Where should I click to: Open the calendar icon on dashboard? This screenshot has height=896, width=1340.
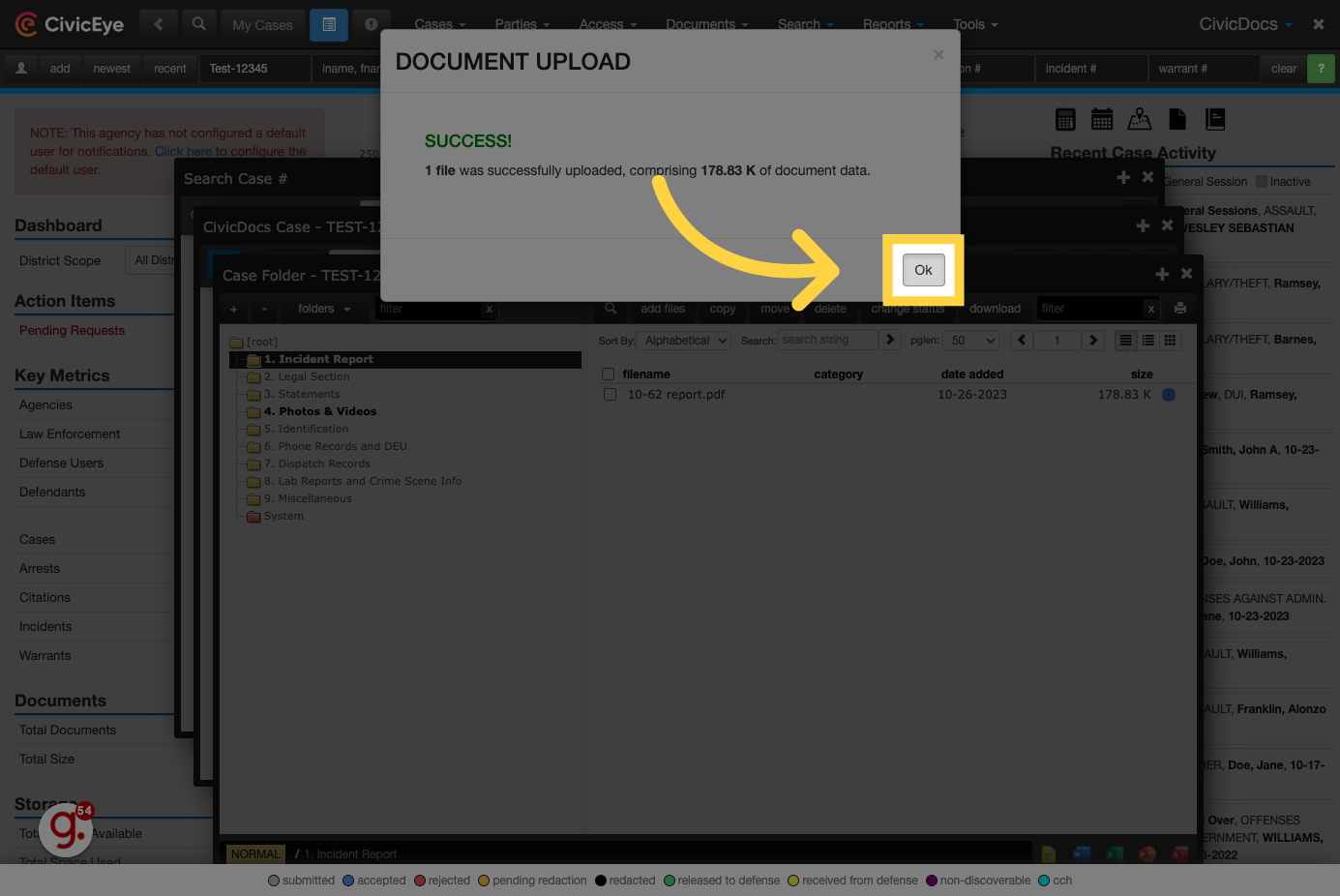click(1102, 119)
